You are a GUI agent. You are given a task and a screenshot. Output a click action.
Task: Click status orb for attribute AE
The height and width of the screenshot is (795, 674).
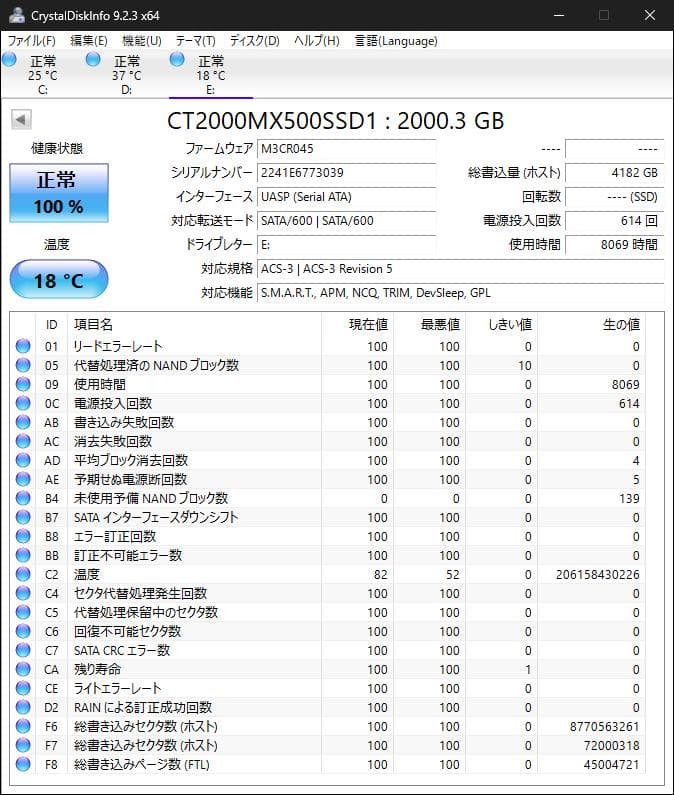click(23, 479)
